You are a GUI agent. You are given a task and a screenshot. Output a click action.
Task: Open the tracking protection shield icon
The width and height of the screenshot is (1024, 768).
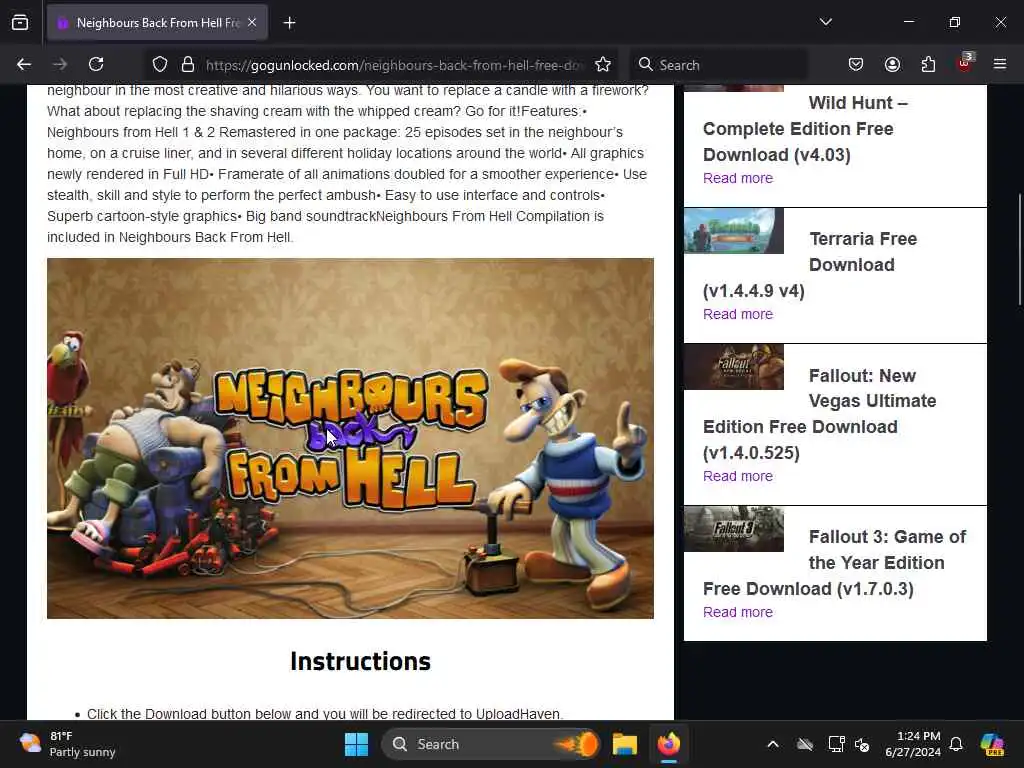[160, 64]
